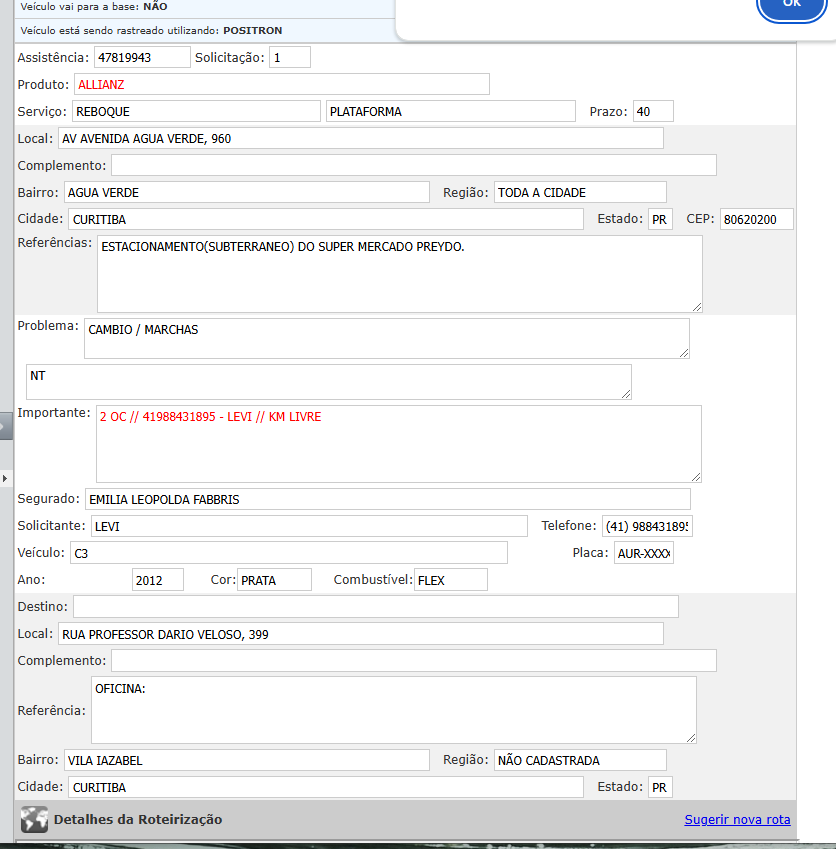Click the origin Cidade field CURITIBA
The height and width of the screenshot is (849, 836).
click(x=325, y=219)
